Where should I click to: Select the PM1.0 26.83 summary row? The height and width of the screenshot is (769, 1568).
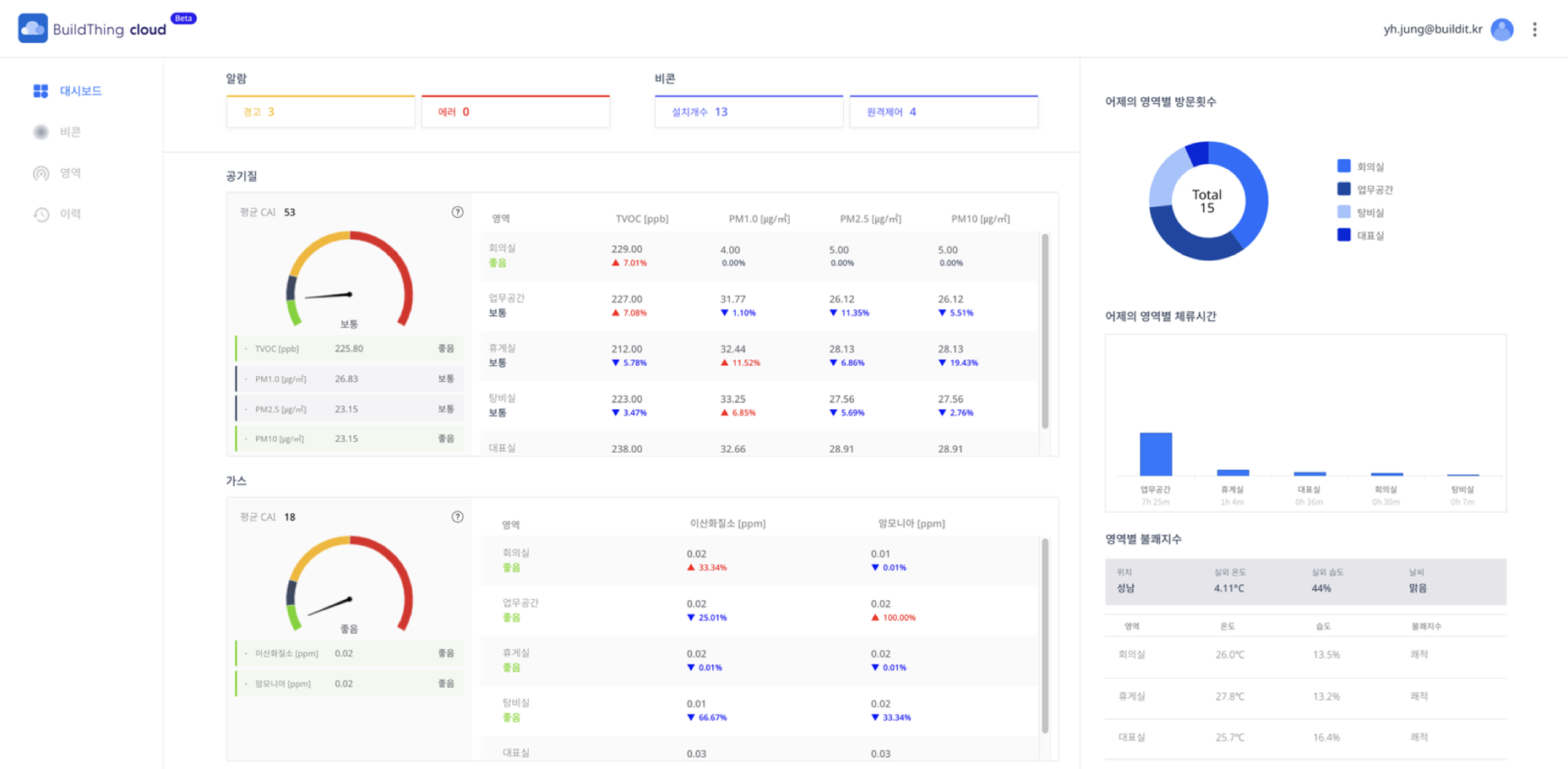[349, 379]
